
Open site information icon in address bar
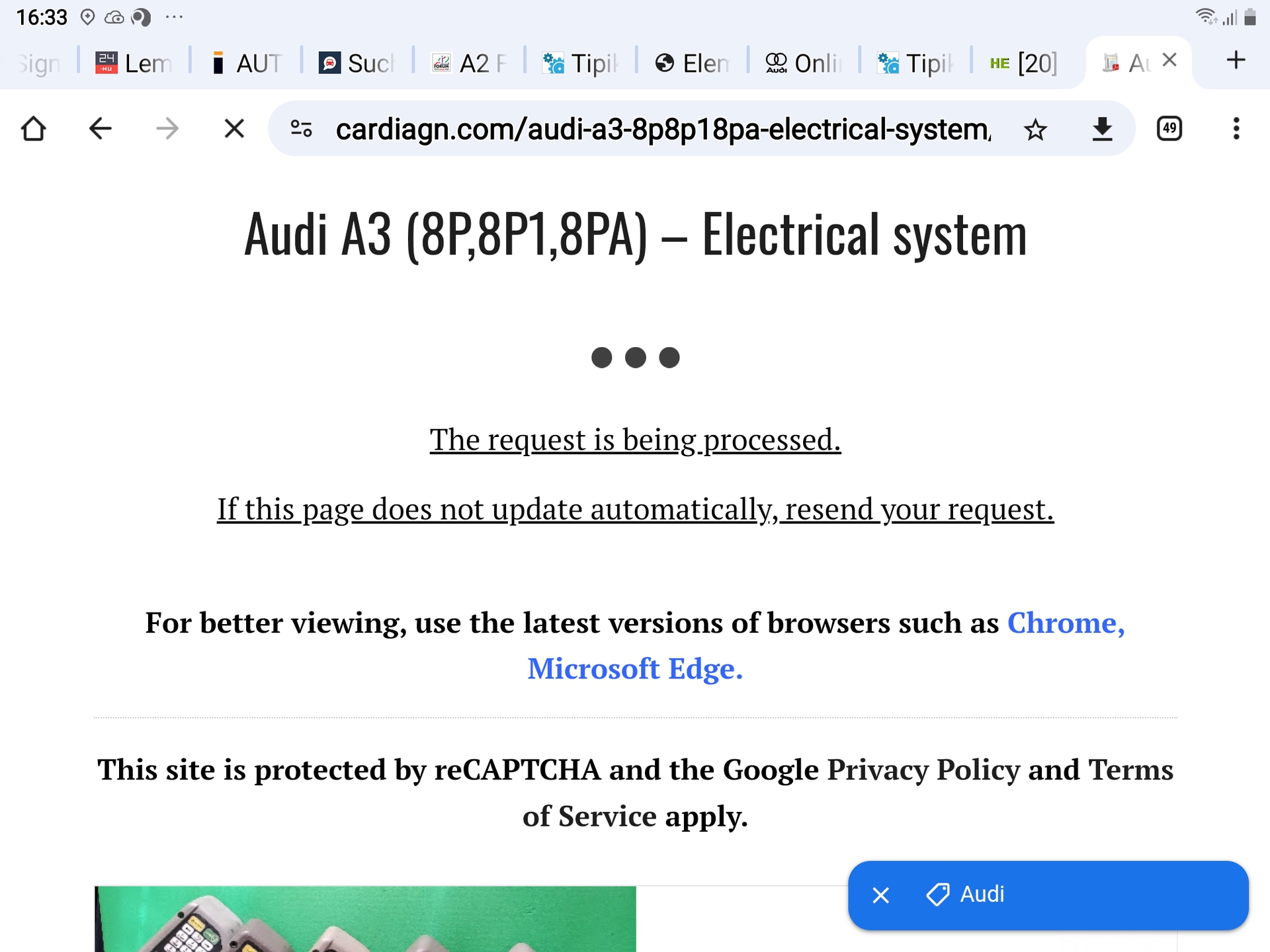[x=302, y=129]
